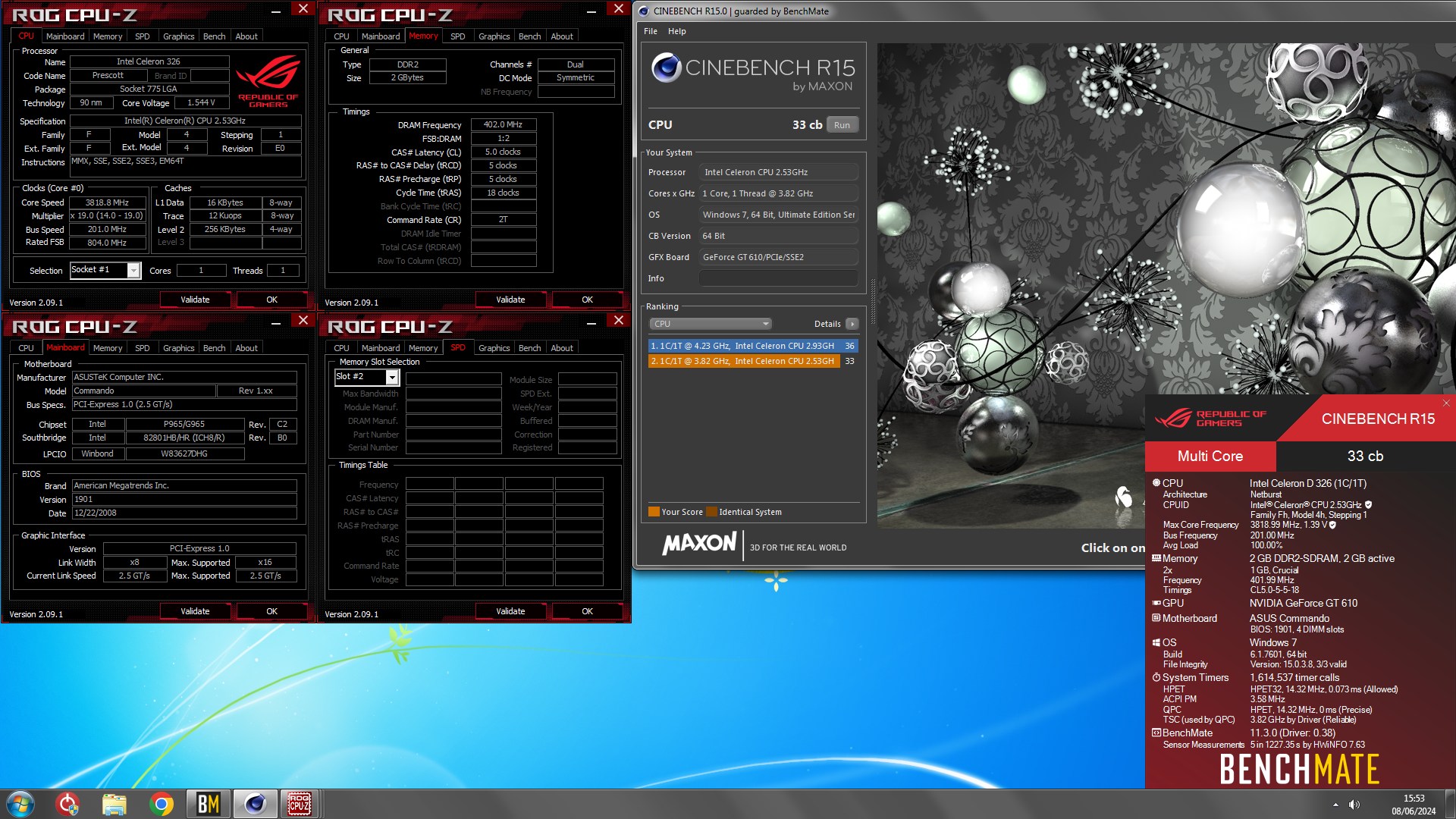Viewport: 1456px width, 819px height.
Task: Click the Processor field Intel Celeron CPU 2.53GHz
Action: [x=778, y=172]
